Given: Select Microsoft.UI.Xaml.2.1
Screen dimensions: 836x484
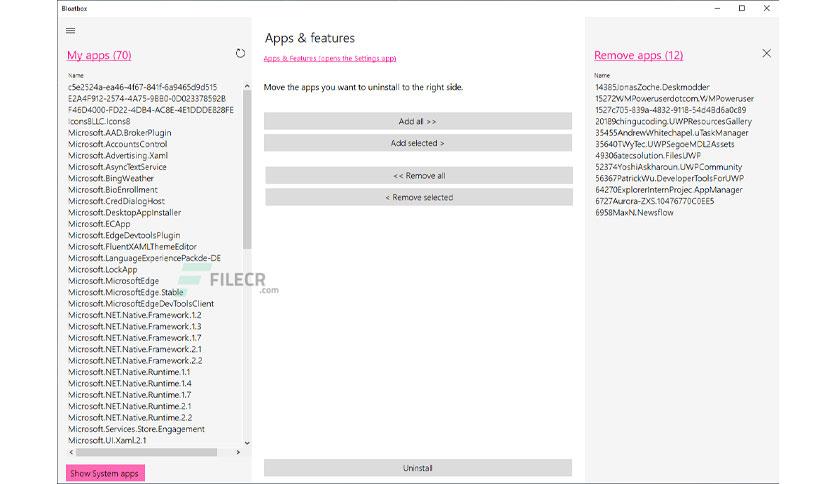Looking at the screenshot, I should (x=107, y=441).
